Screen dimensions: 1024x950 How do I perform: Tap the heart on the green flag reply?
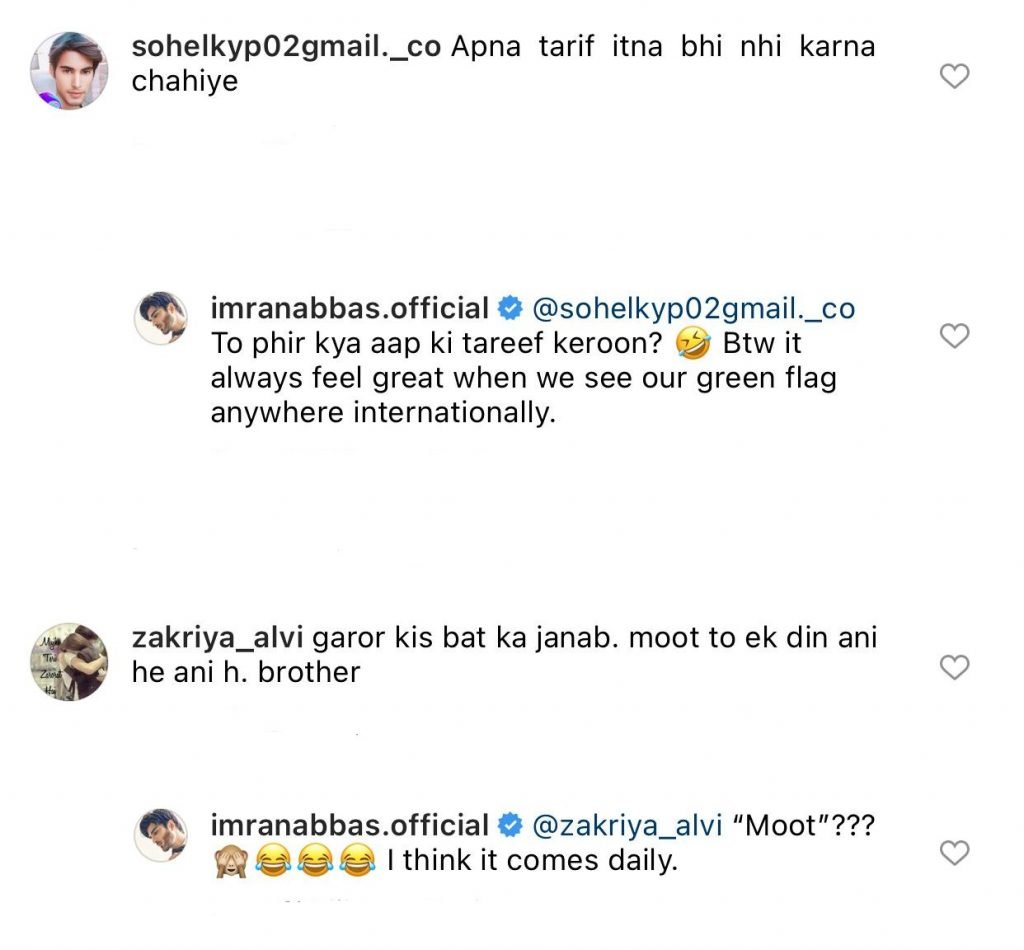(x=956, y=336)
